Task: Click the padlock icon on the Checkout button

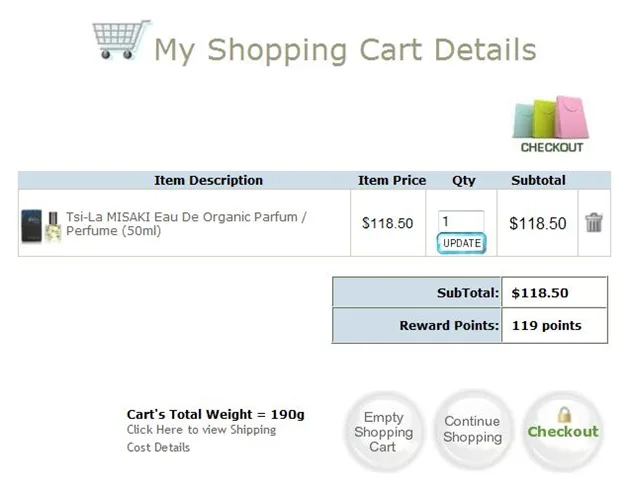Action: 564,414
